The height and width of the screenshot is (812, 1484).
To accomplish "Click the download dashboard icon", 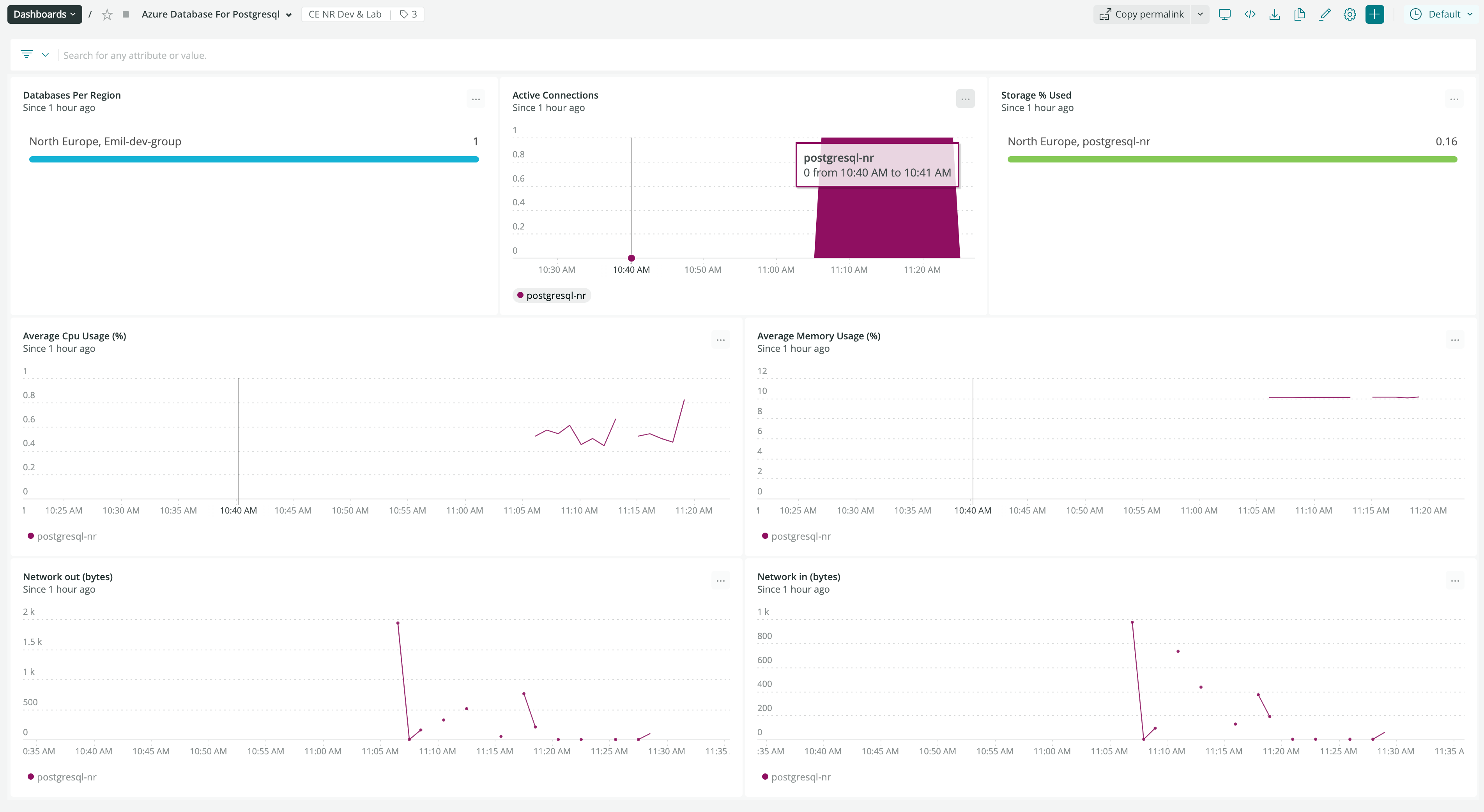I will click(x=1274, y=14).
